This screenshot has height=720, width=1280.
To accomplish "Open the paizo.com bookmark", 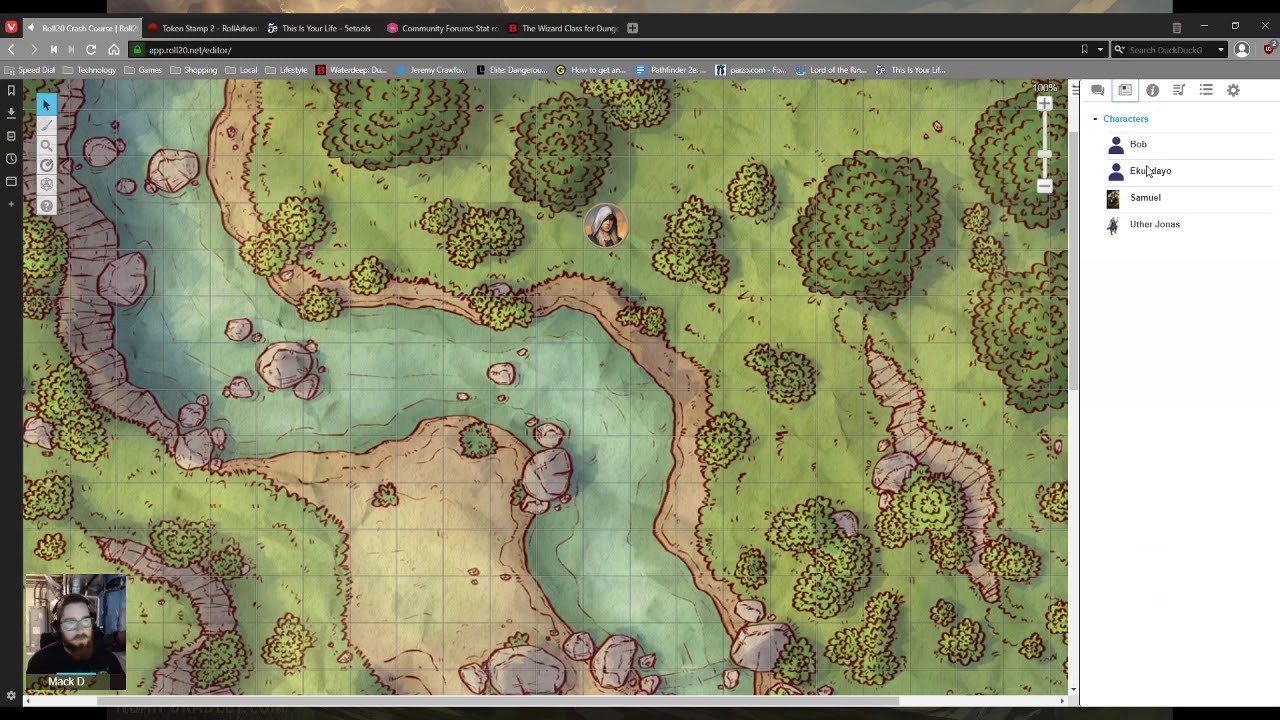I will [751, 70].
